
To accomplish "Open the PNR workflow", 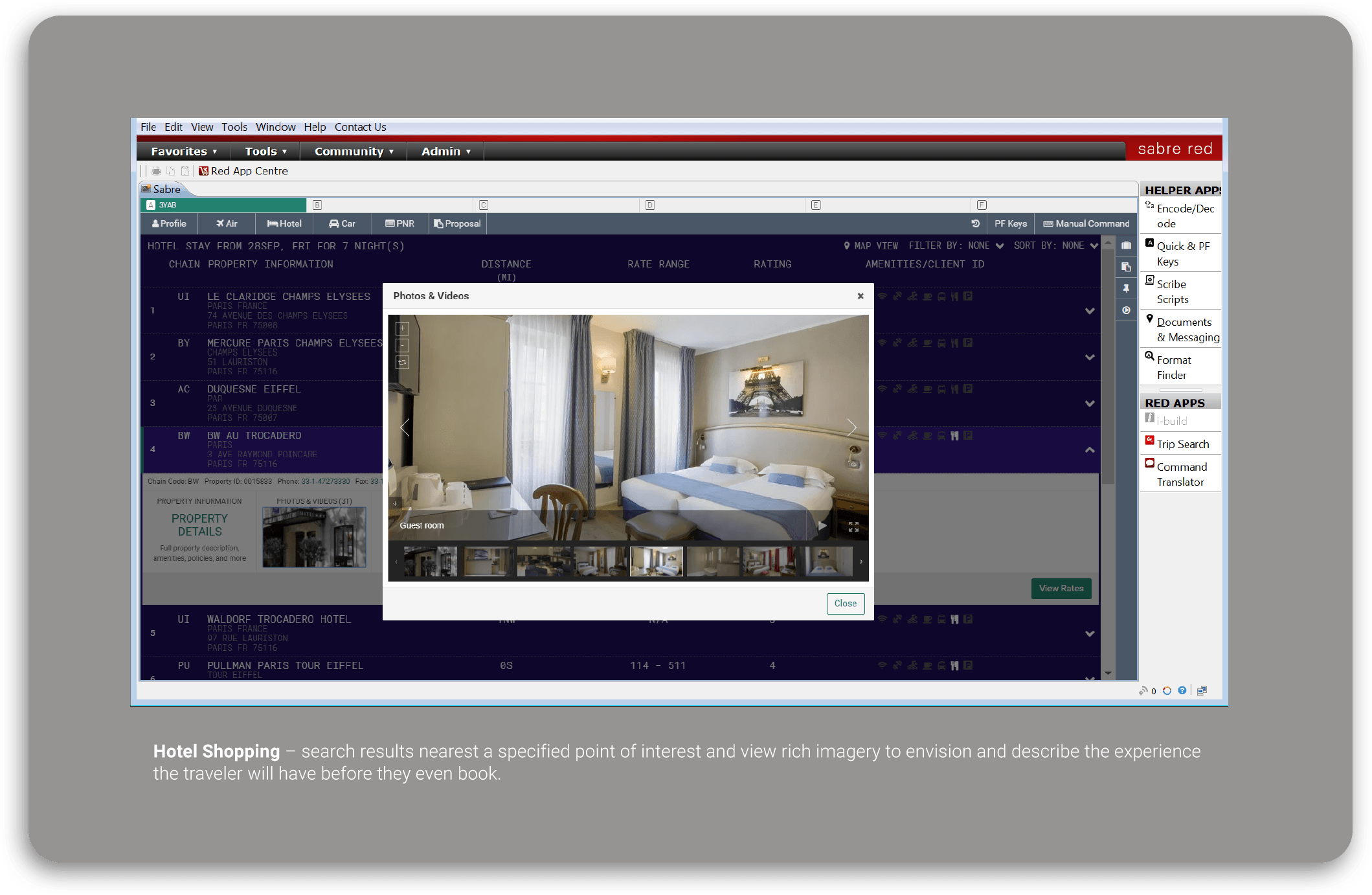I will [399, 223].
